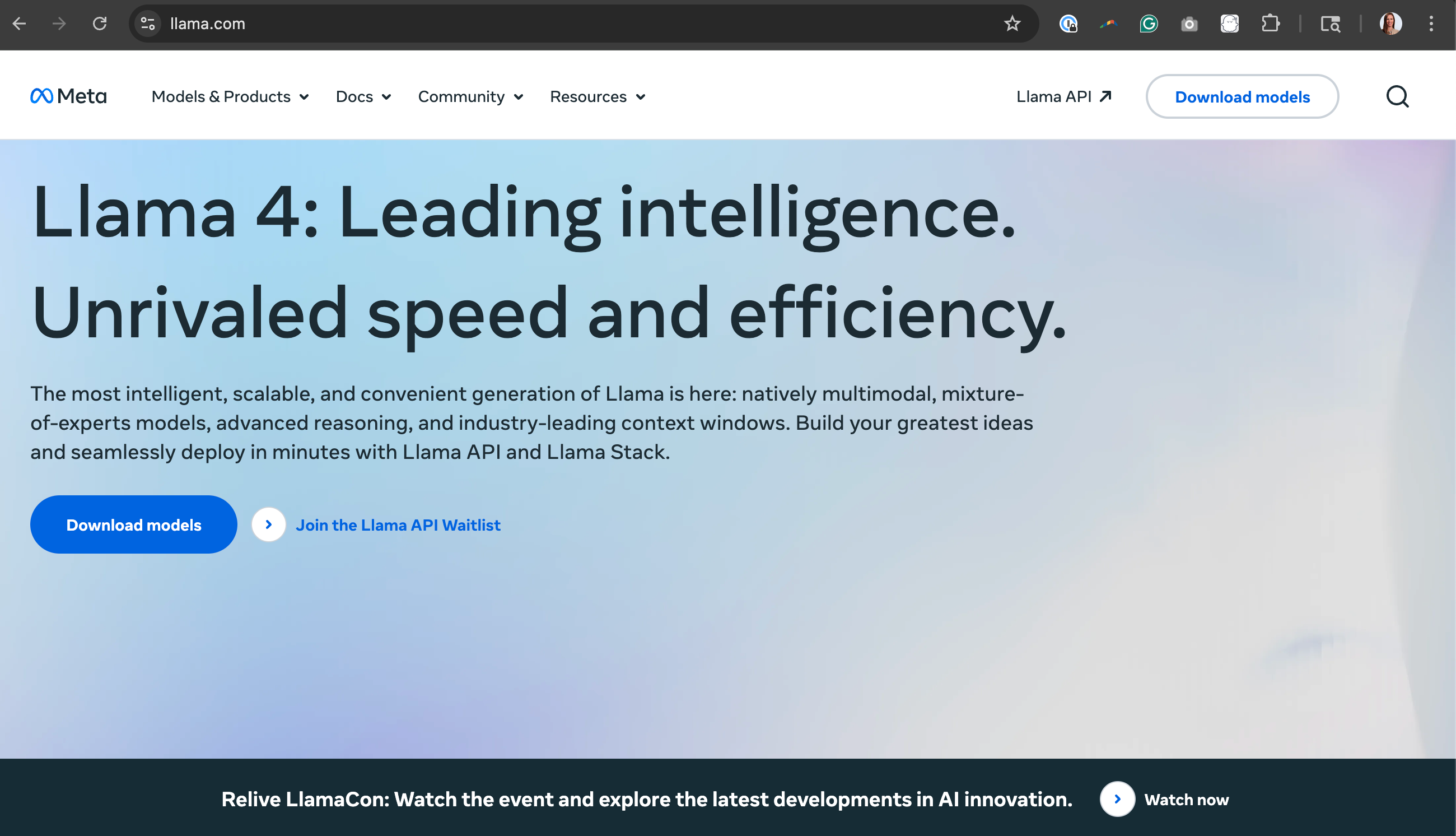The height and width of the screenshot is (836, 1456).
Task: Open the Chrome three-dot menu
Action: (x=1431, y=24)
